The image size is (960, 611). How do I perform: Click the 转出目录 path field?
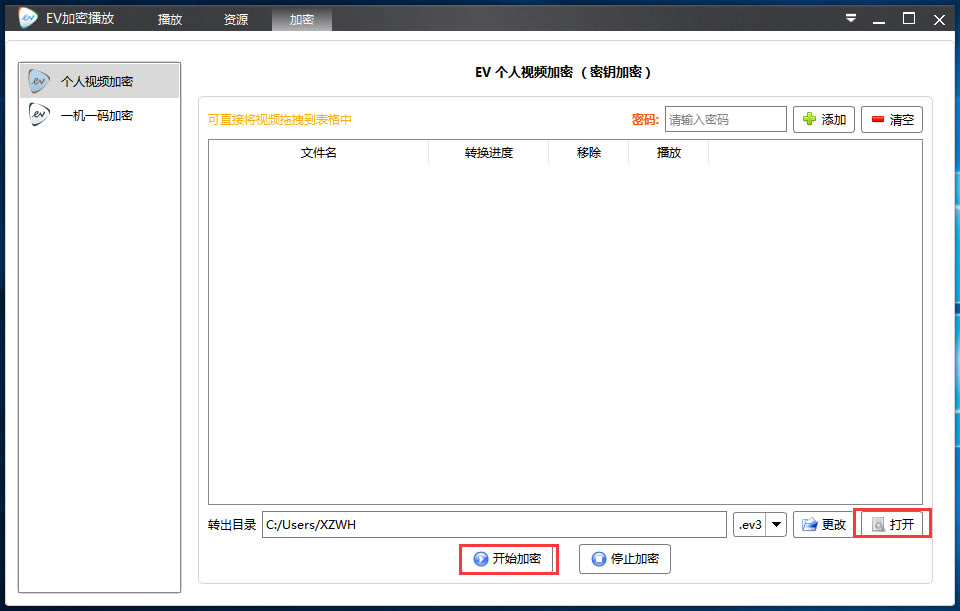[x=495, y=523]
